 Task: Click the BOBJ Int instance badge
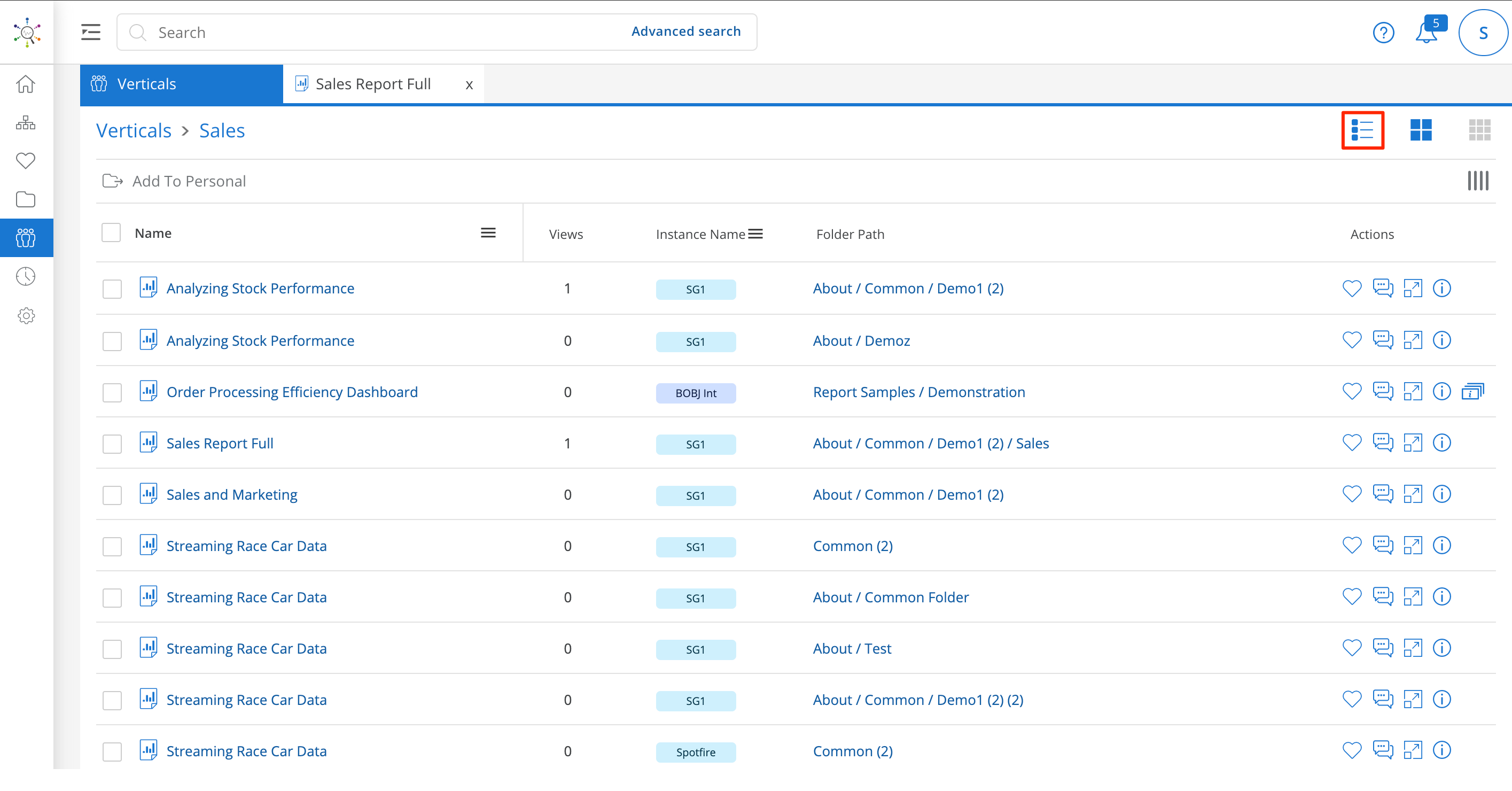point(696,393)
